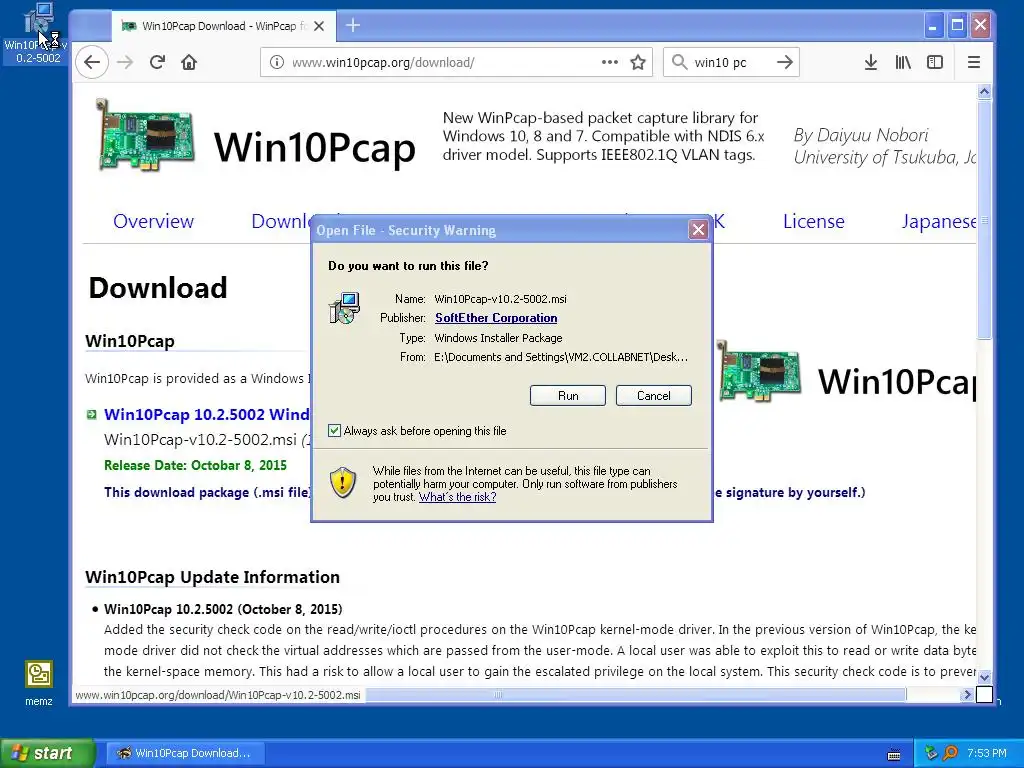This screenshot has width=1024, height=768.
Task: Close the Win10Pcap Download tab
Action: (319, 26)
